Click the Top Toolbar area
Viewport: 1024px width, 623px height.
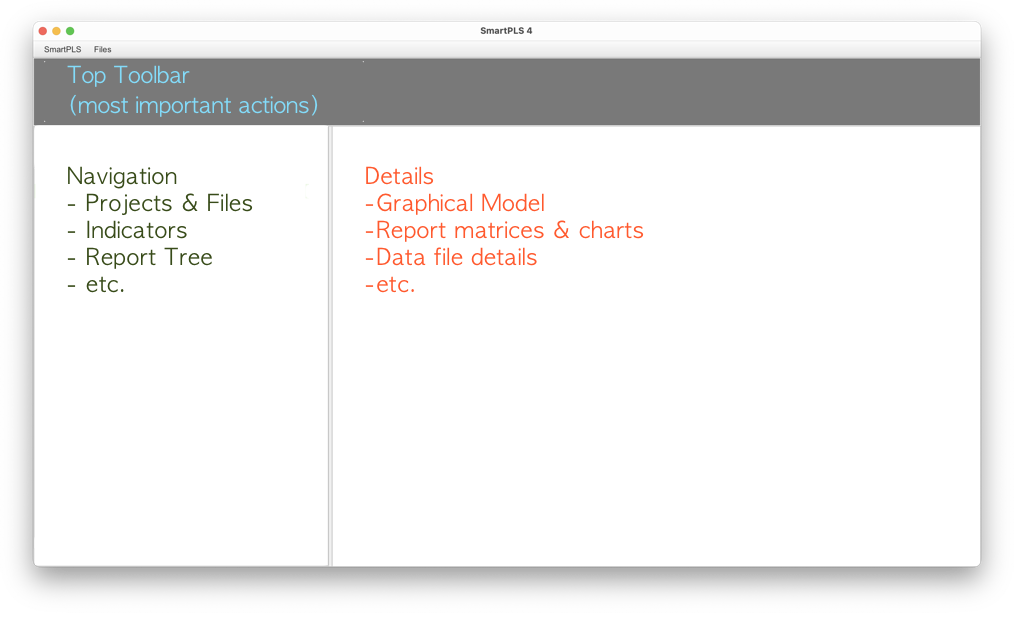pyautogui.click(x=128, y=74)
